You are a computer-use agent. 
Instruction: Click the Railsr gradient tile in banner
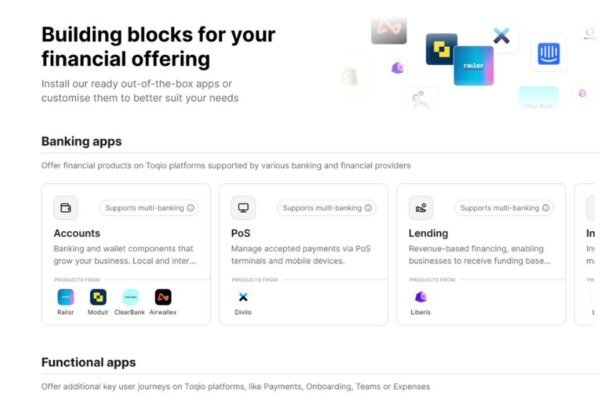point(474,66)
